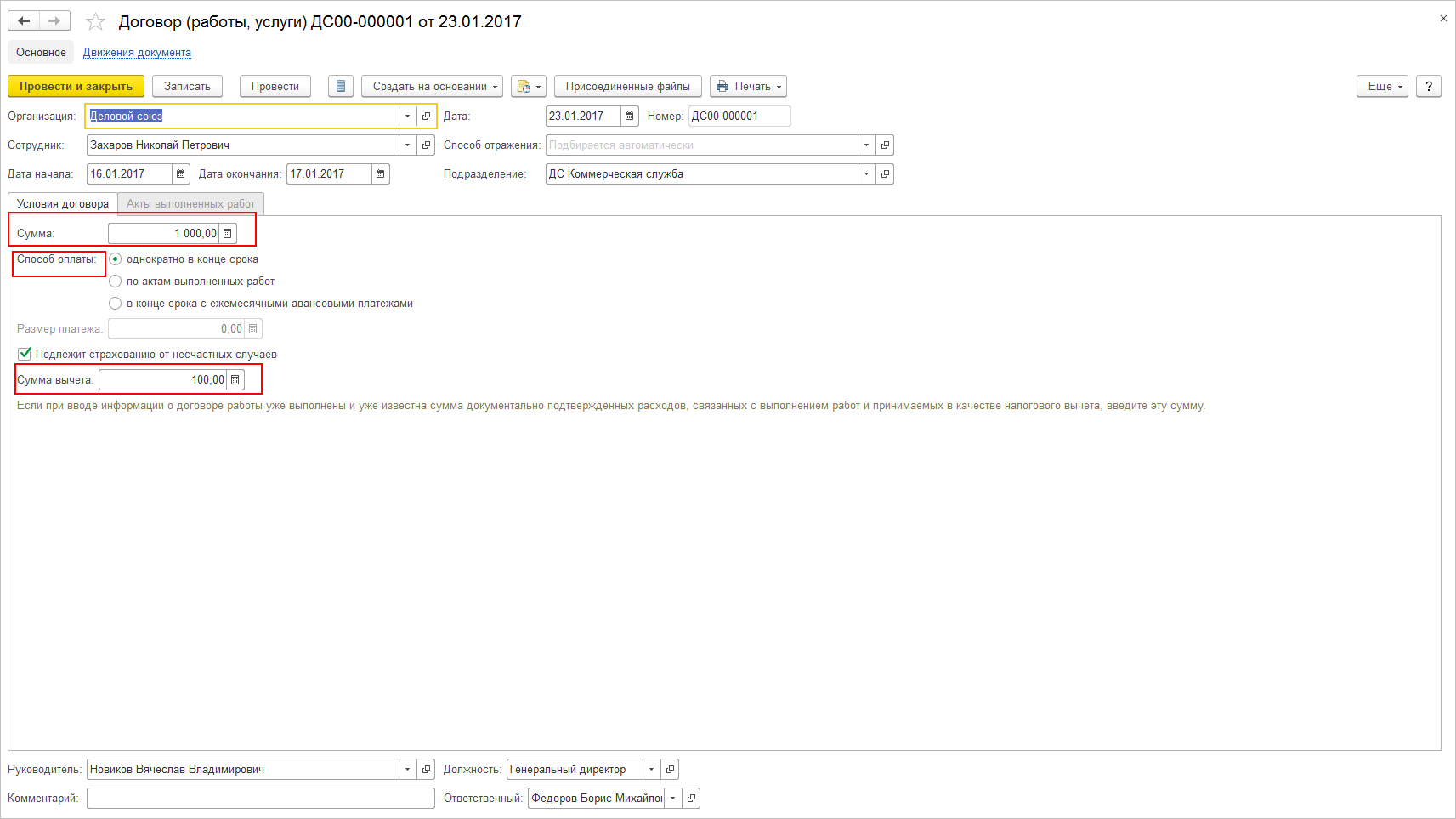
Task: Select однократно в конце срока payment option
Action: pos(116,259)
